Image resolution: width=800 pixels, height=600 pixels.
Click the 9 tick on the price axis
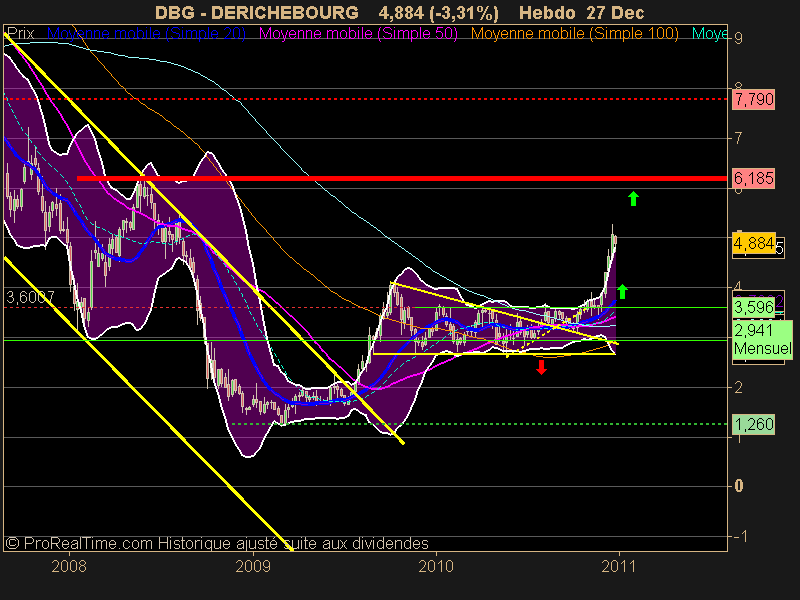[738, 38]
